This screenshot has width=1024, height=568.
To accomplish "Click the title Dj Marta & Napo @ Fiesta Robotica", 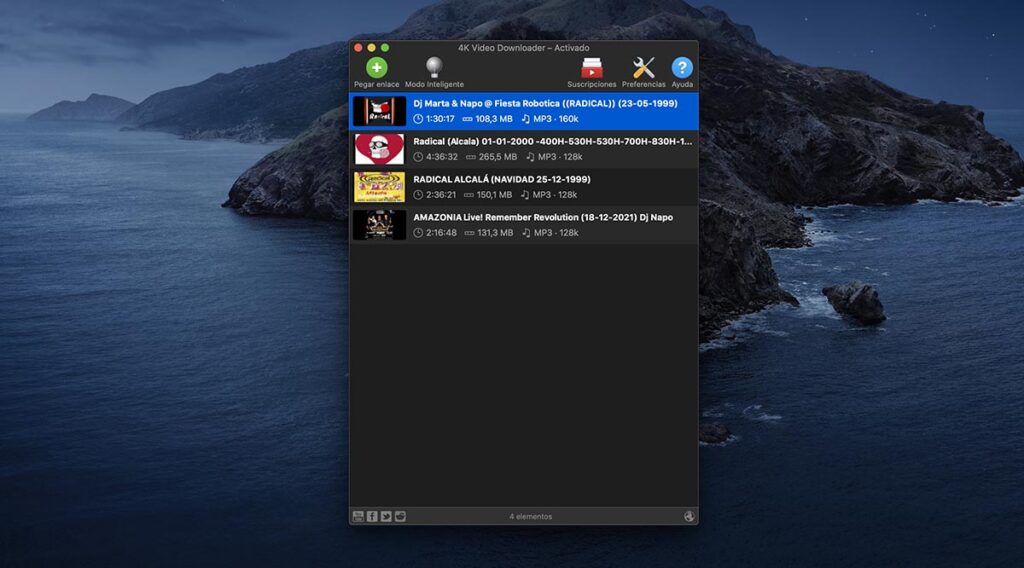I will coord(545,103).
